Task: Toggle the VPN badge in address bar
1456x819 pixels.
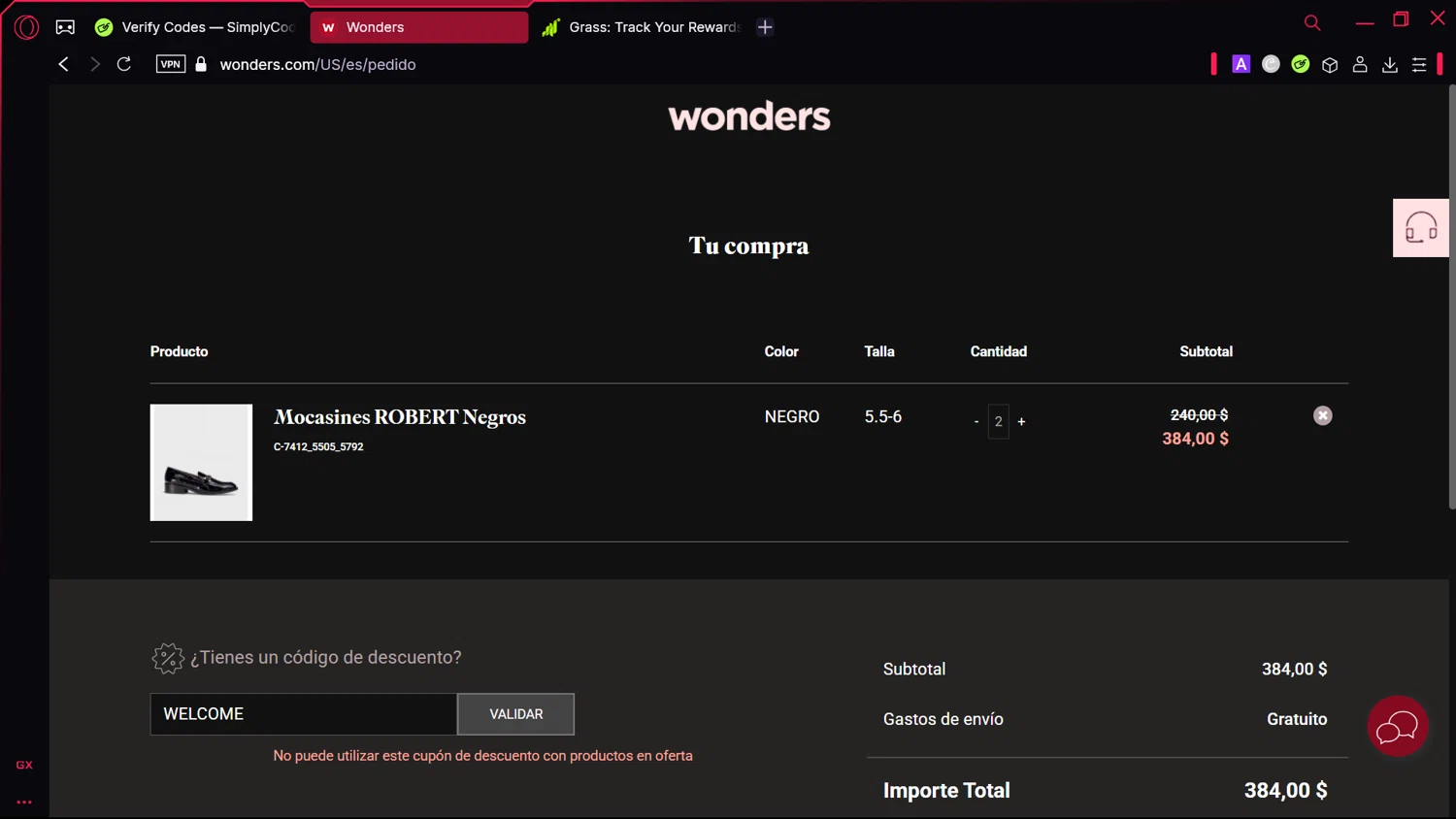Action: coord(171,64)
